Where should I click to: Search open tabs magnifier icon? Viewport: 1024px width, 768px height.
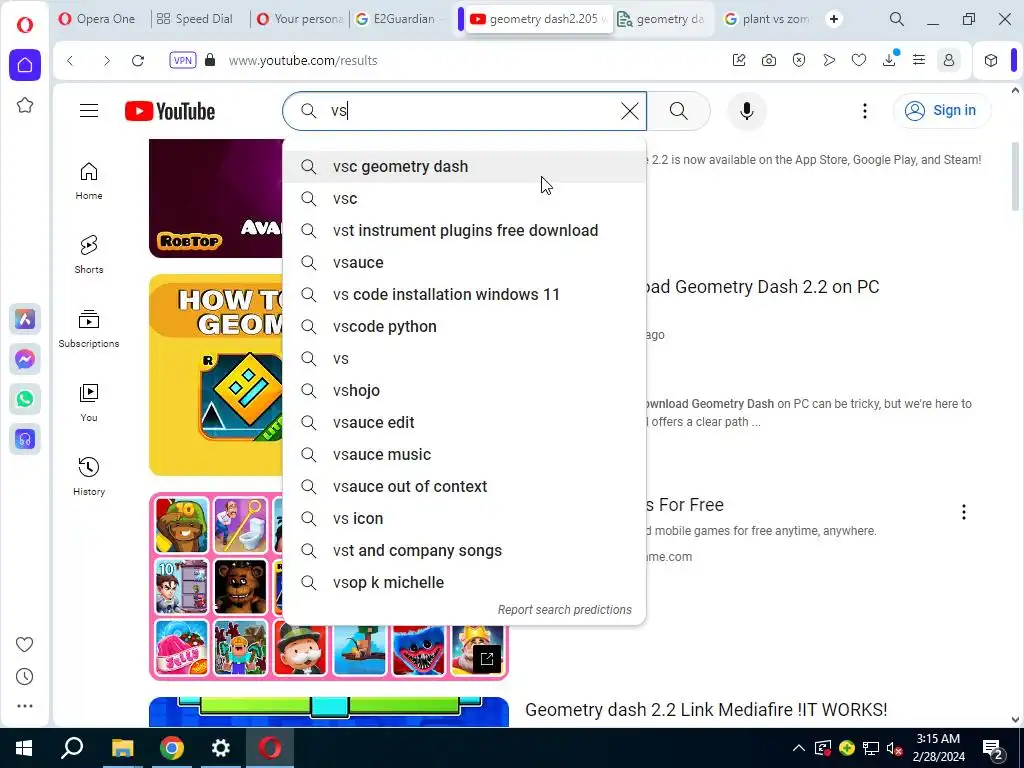[897, 20]
